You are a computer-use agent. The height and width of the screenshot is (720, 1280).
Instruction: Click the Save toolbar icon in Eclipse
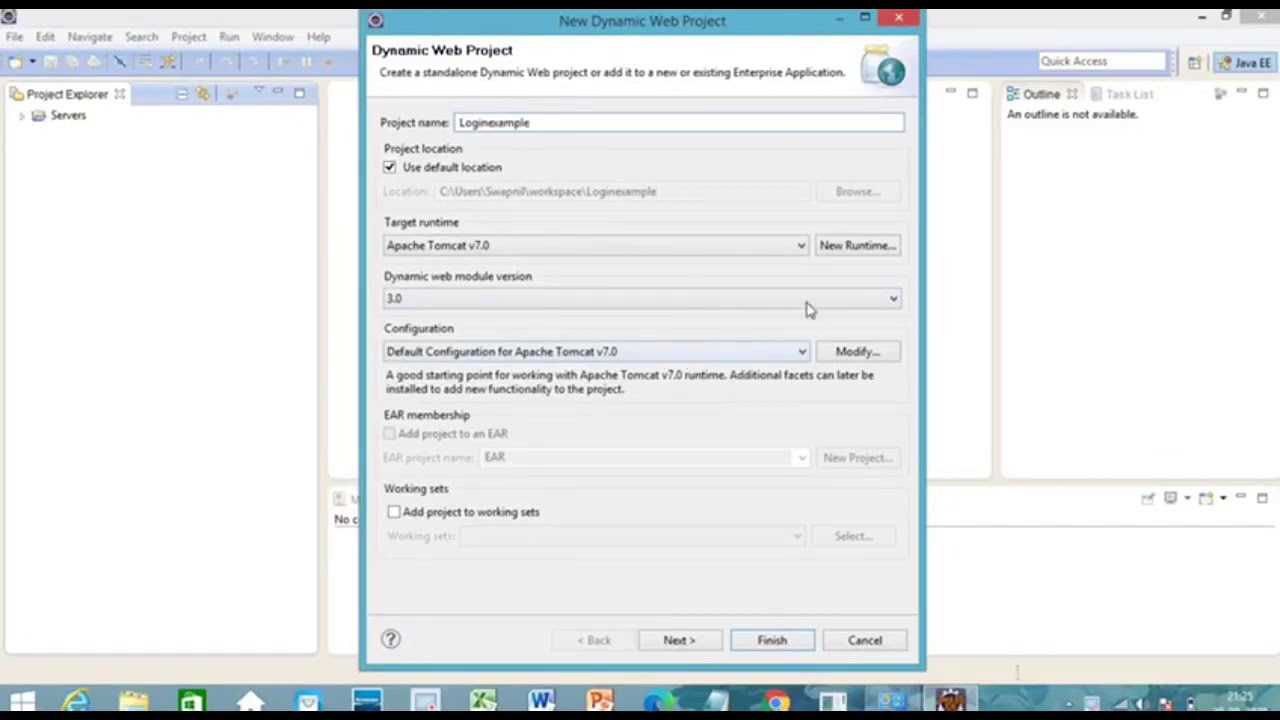50,62
